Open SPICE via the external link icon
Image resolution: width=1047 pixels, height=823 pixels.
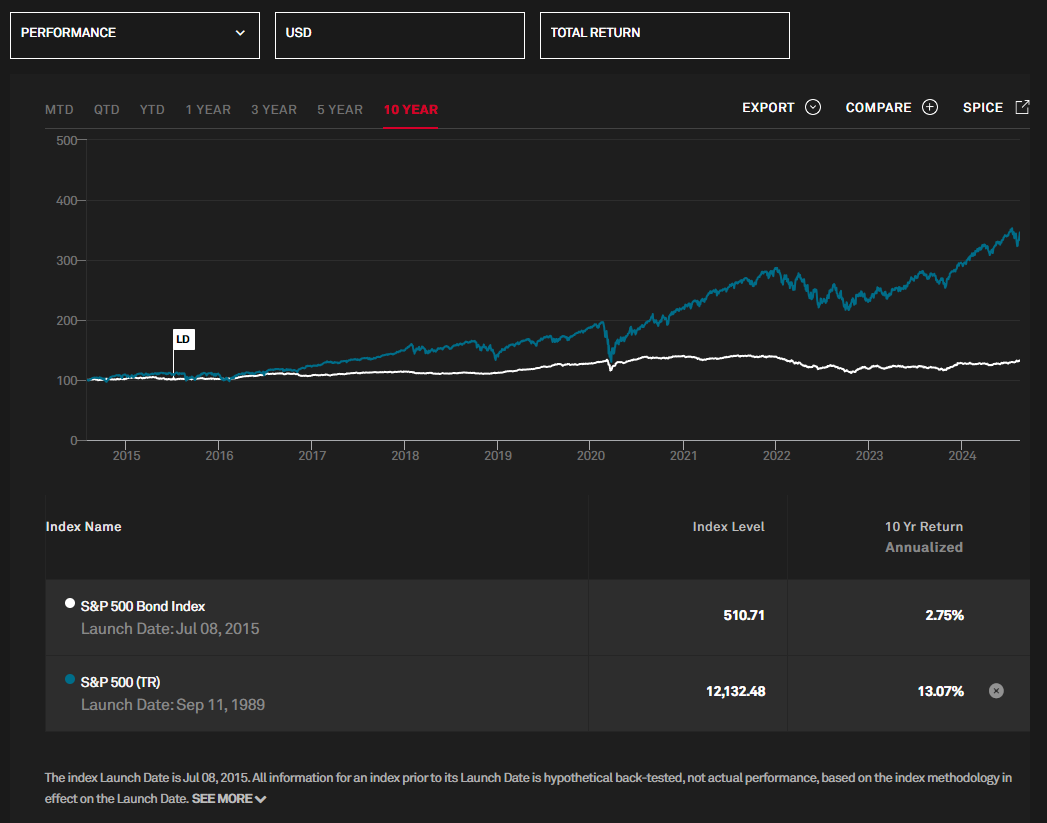point(1021,106)
